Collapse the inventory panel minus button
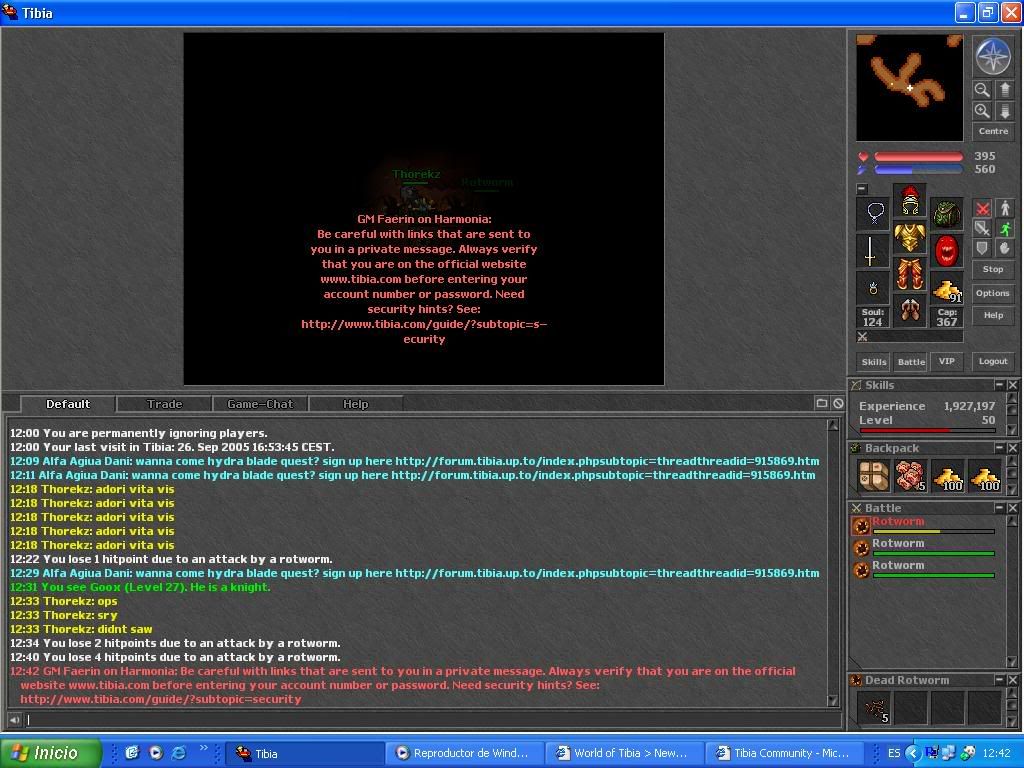1024x768 pixels. point(862,189)
